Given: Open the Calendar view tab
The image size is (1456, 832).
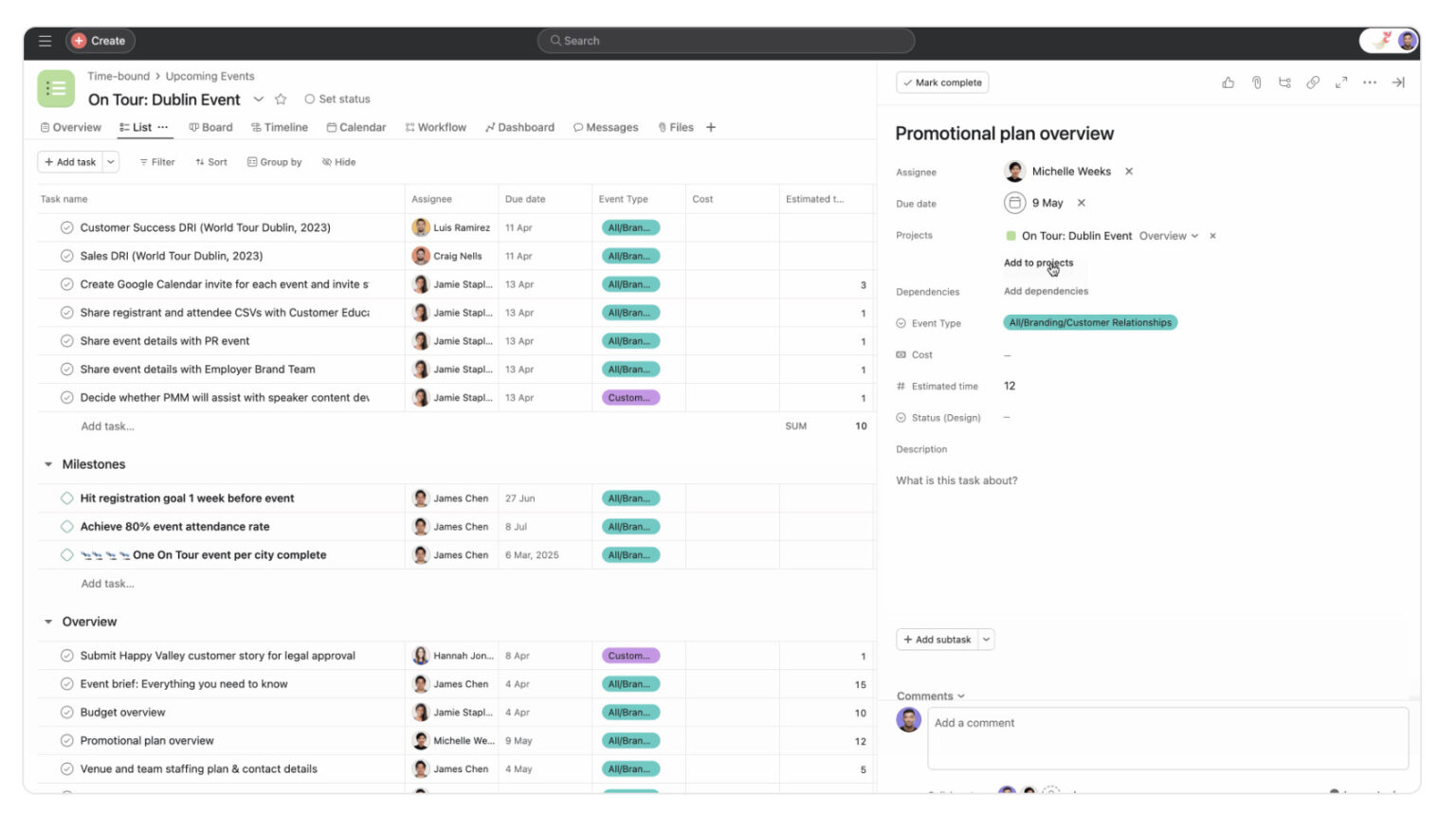Looking at the screenshot, I should pyautogui.click(x=356, y=127).
